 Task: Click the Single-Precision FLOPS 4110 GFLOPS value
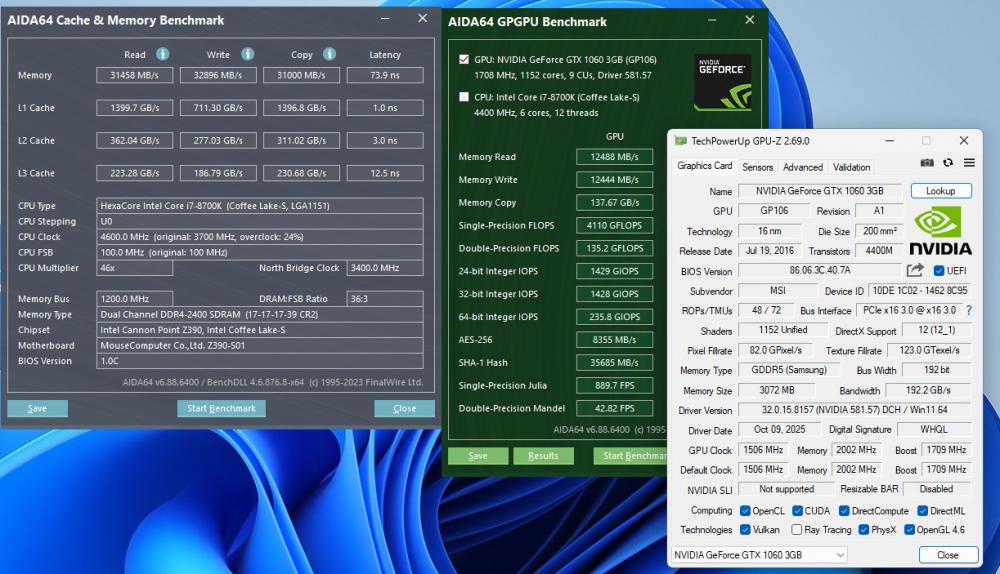point(614,225)
